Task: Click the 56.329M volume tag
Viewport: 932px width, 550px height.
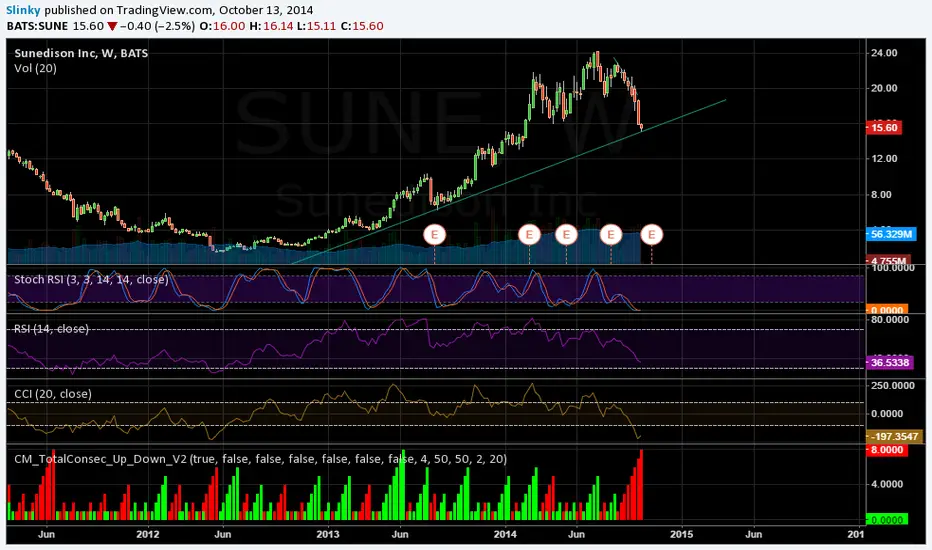Action: (890, 234)
